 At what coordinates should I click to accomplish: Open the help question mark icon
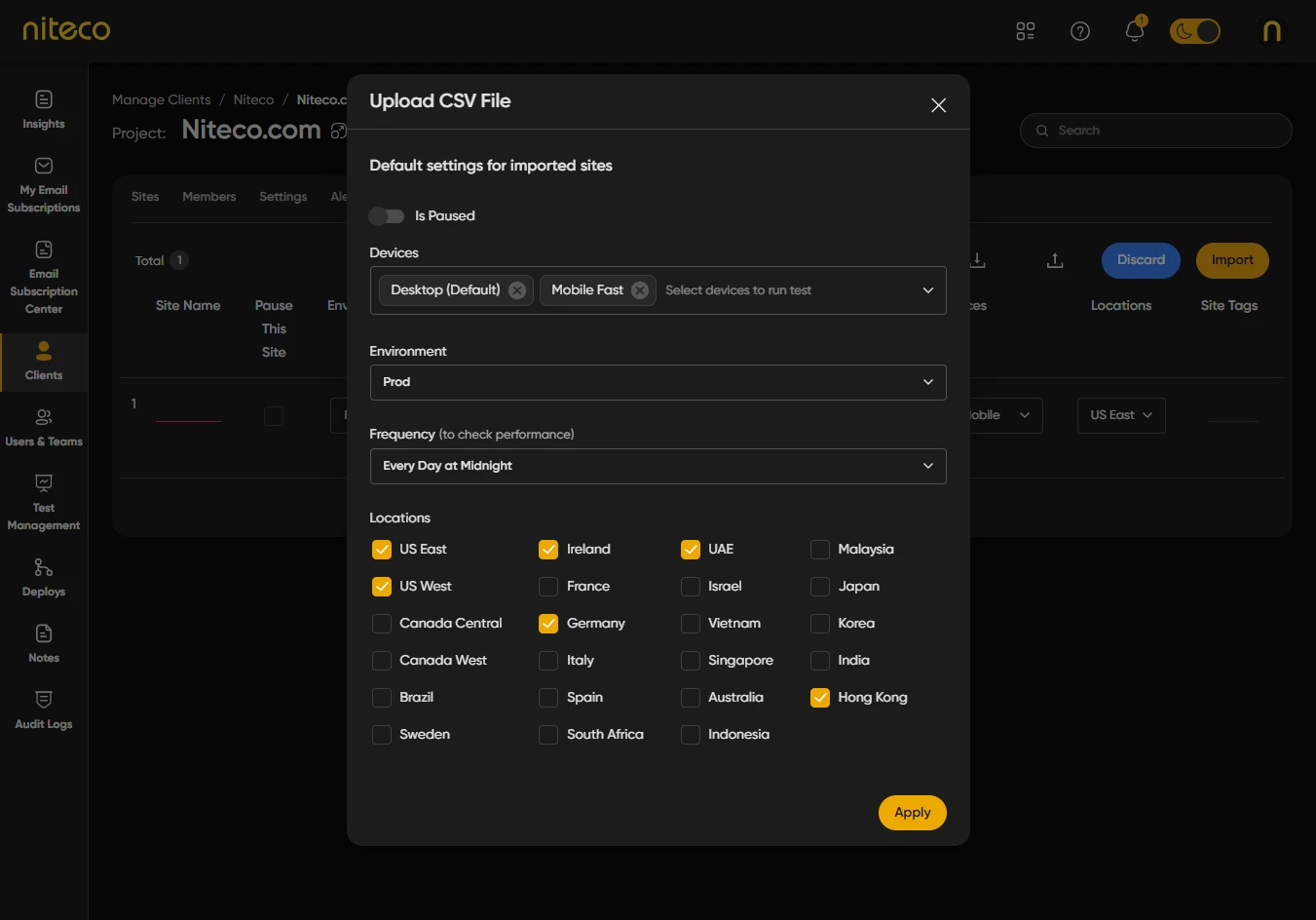[1079, 31]
